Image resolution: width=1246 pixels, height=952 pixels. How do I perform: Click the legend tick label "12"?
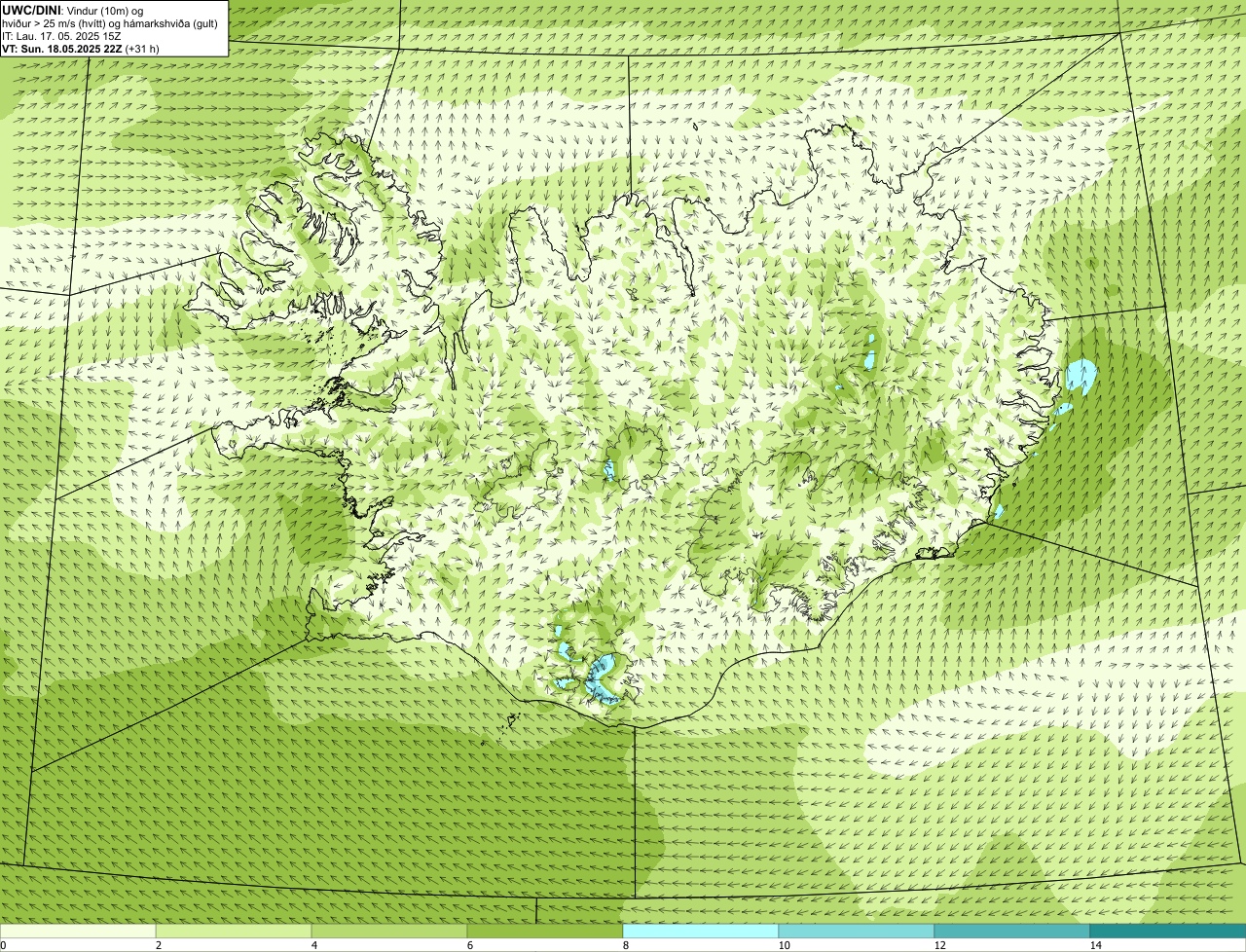click(x=939, y=945)
